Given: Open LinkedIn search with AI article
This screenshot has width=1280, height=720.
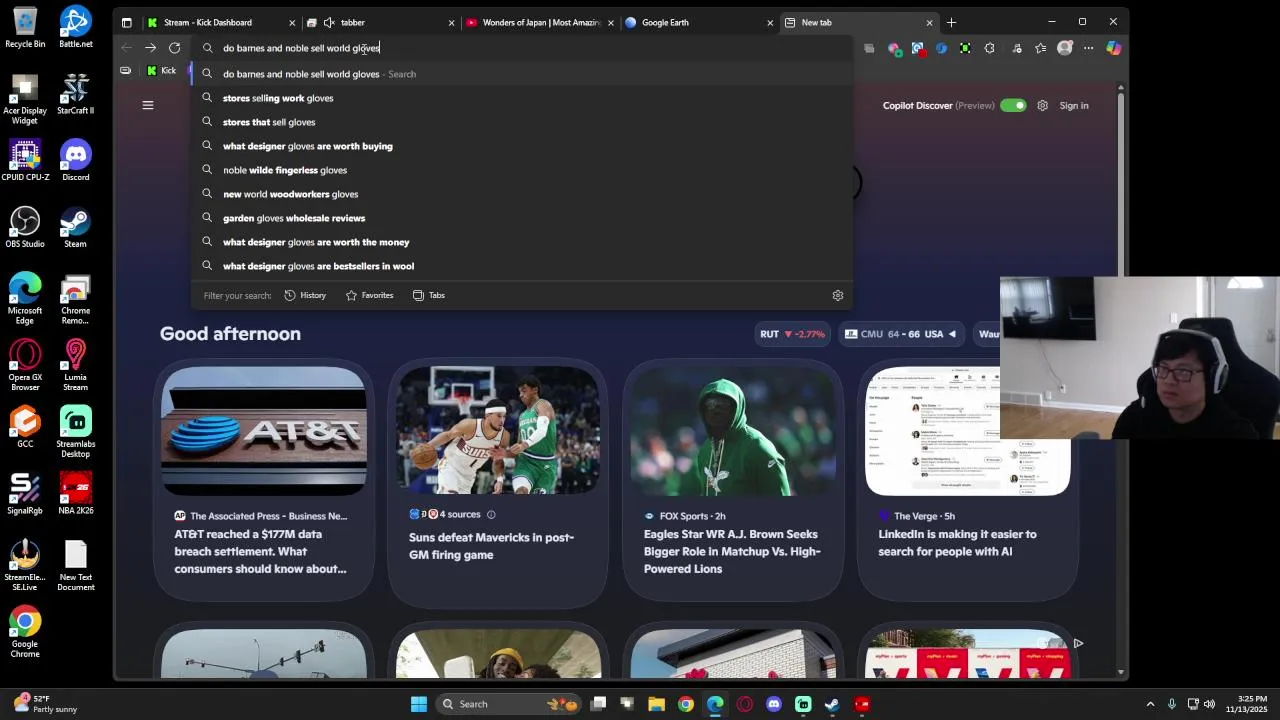Looking at the screenshot, I should 957,543.
